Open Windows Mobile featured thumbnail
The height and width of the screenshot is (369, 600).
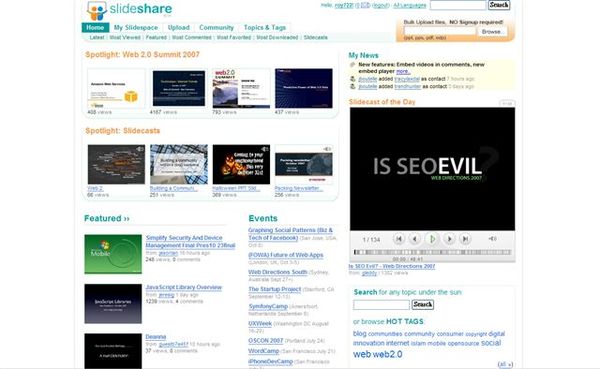pyautogui.click(x=113, y=254)
